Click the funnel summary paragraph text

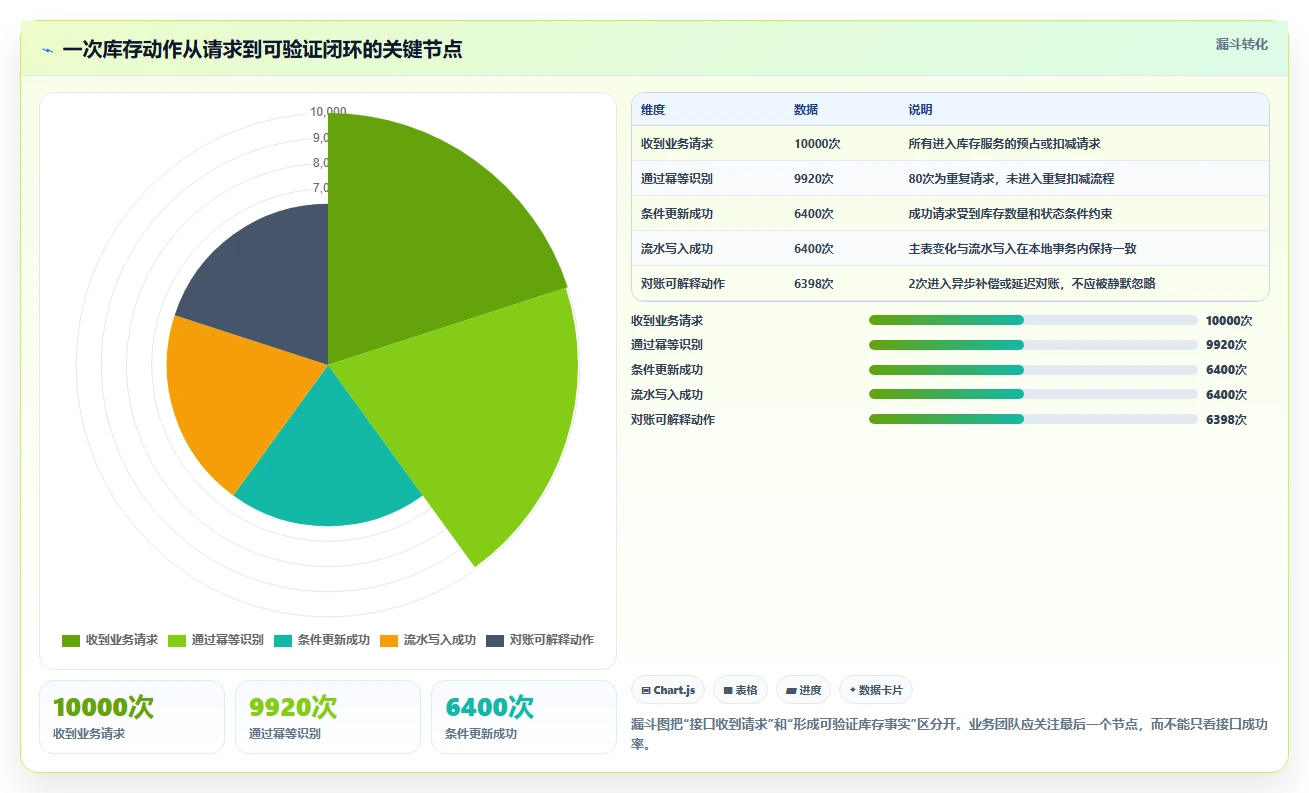tap(949, 734)
